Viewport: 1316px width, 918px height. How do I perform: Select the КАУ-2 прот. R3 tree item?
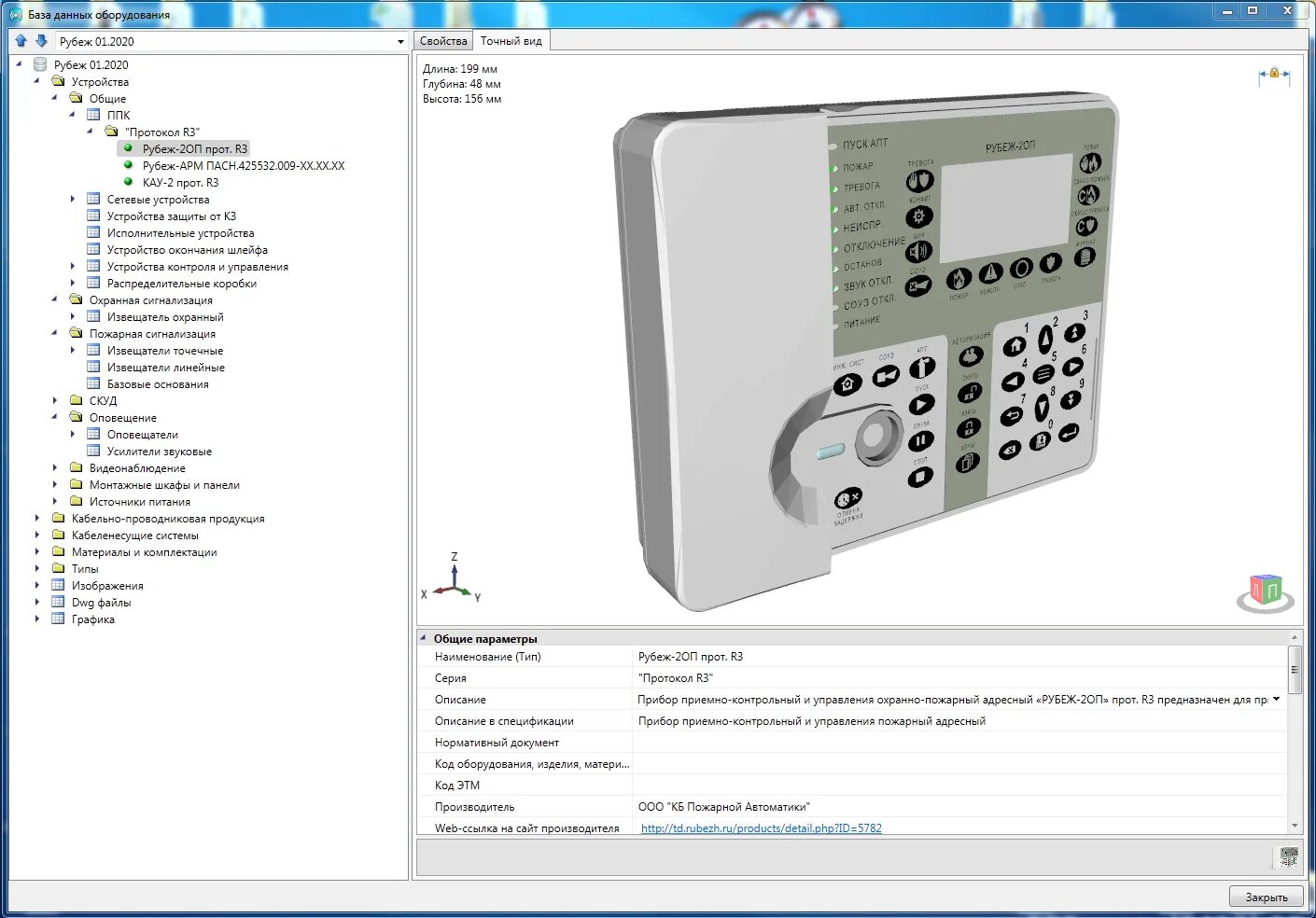point(180,182)
